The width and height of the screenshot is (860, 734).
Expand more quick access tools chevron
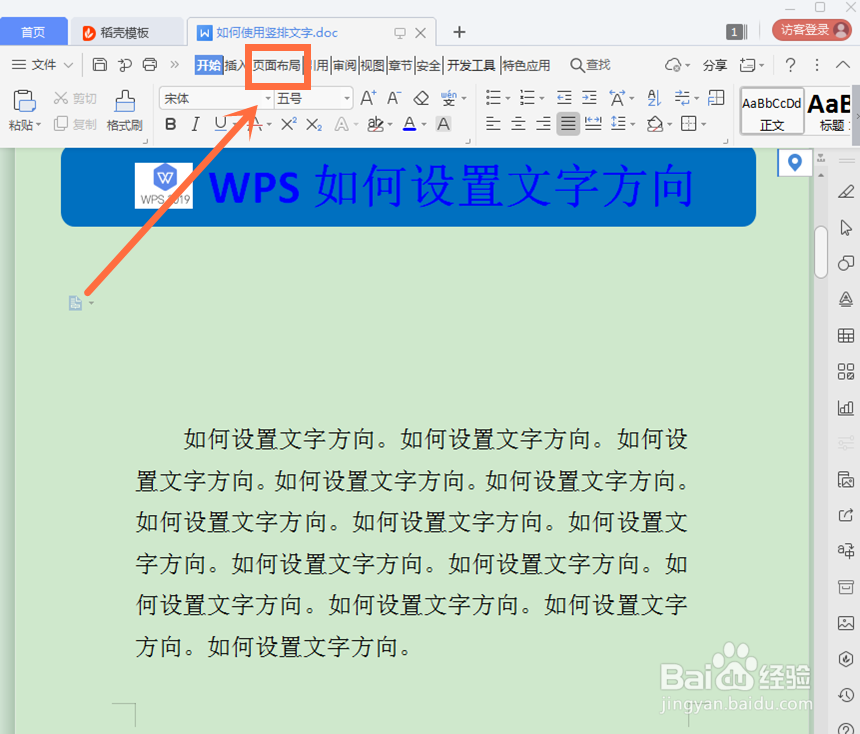pos(174,65)
